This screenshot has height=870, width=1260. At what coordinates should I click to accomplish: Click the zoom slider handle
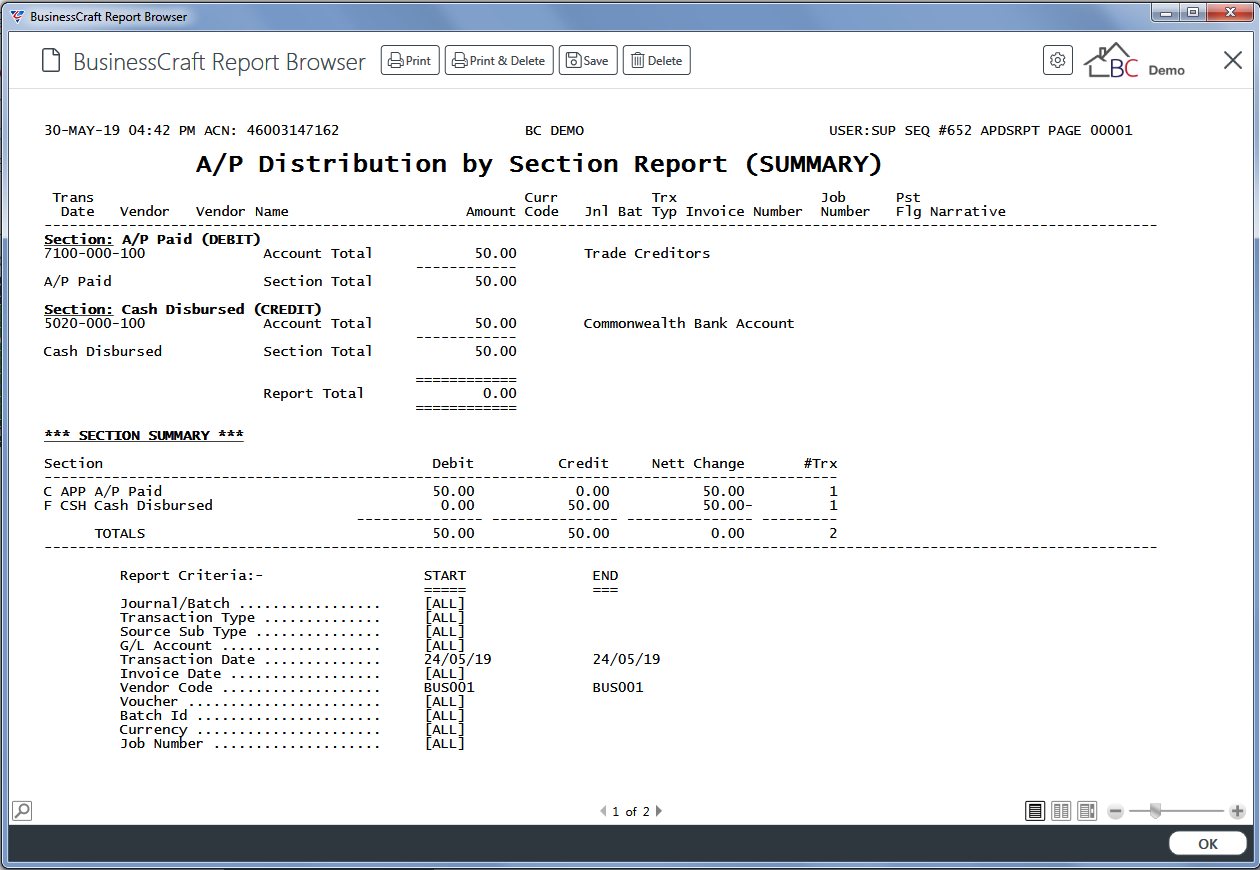click(1156, 811)
